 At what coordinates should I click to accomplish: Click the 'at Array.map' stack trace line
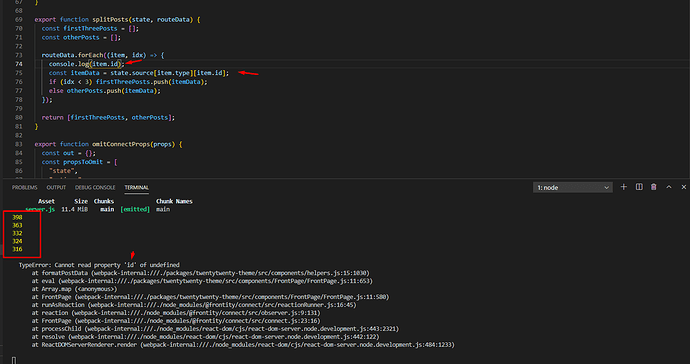click(x=74, y=289)
